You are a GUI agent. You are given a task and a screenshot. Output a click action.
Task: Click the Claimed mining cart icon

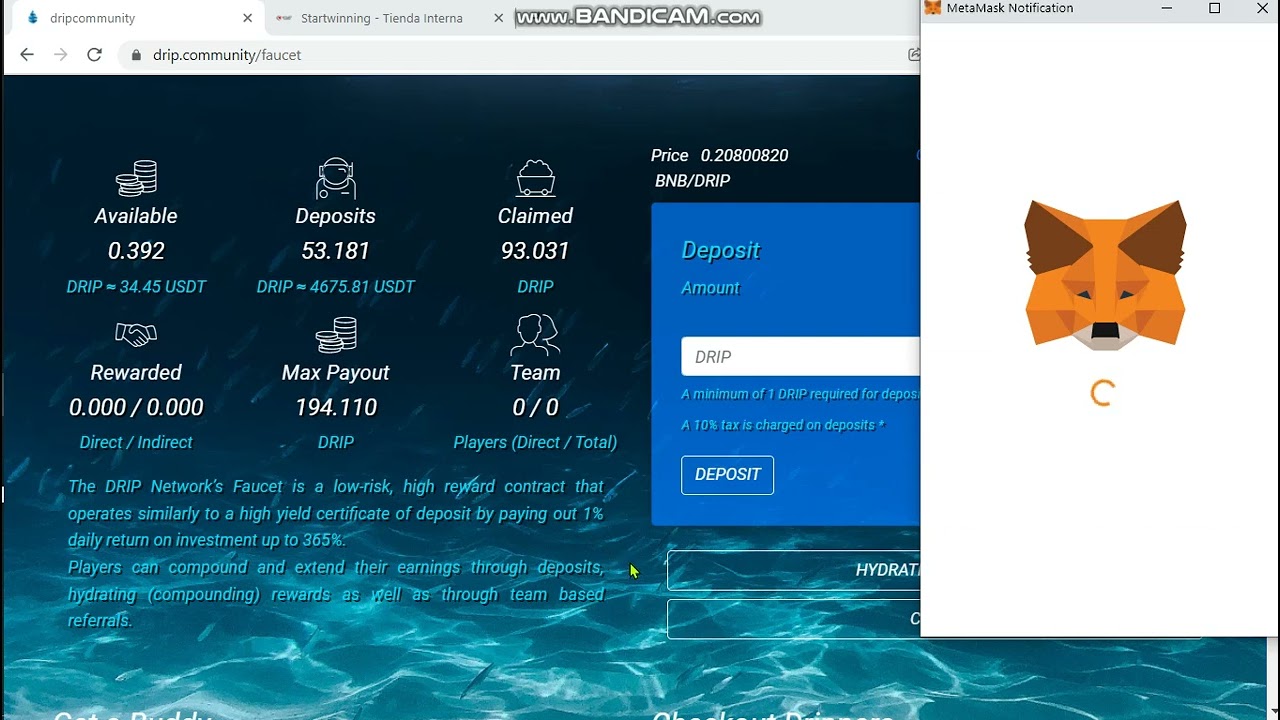536,178
